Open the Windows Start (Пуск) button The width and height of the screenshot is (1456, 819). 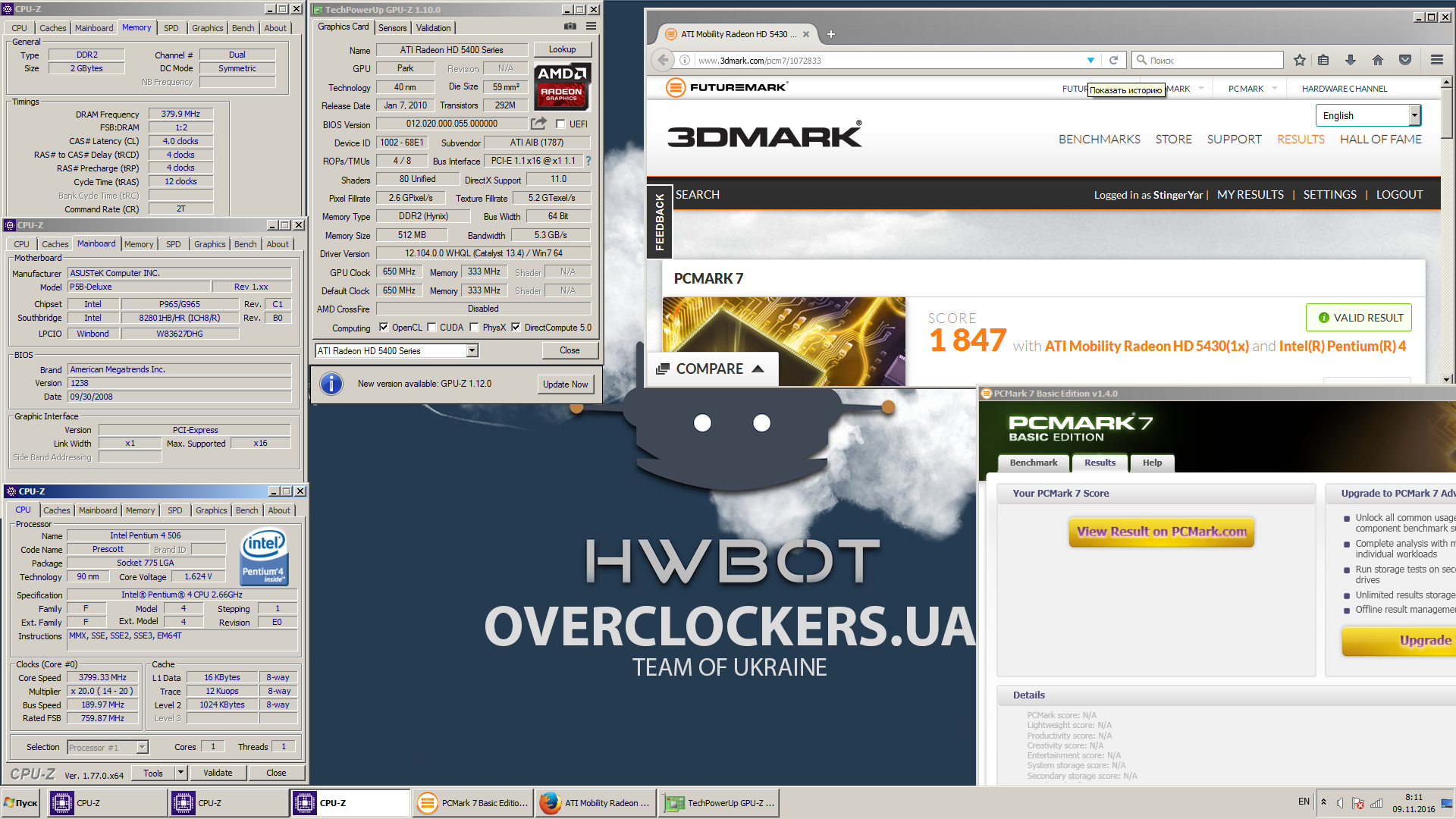coord(21,803)
